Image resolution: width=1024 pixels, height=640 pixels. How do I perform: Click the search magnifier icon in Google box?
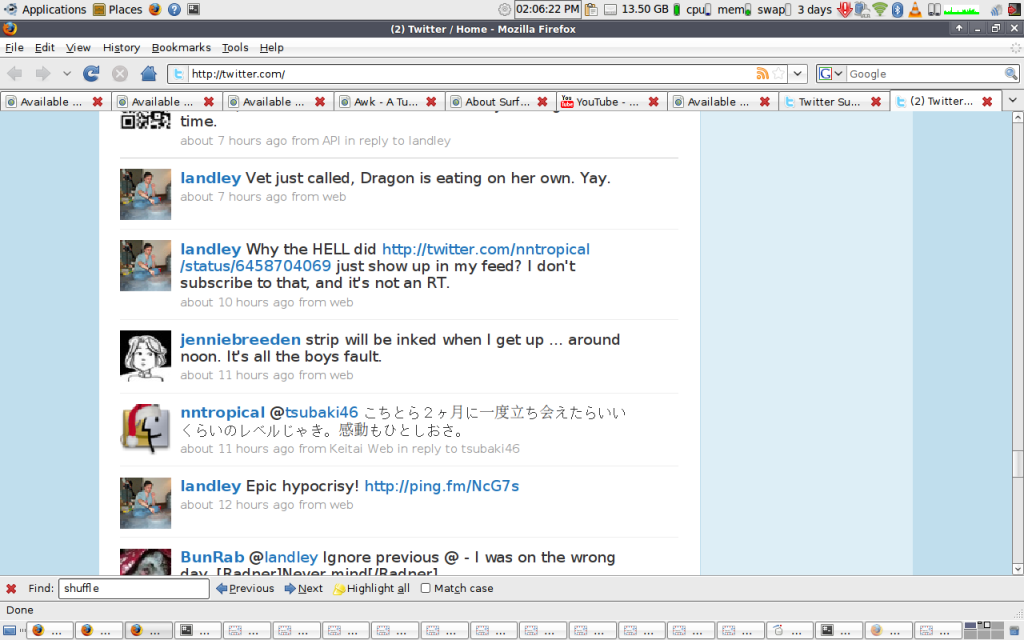pos(1011,74)
